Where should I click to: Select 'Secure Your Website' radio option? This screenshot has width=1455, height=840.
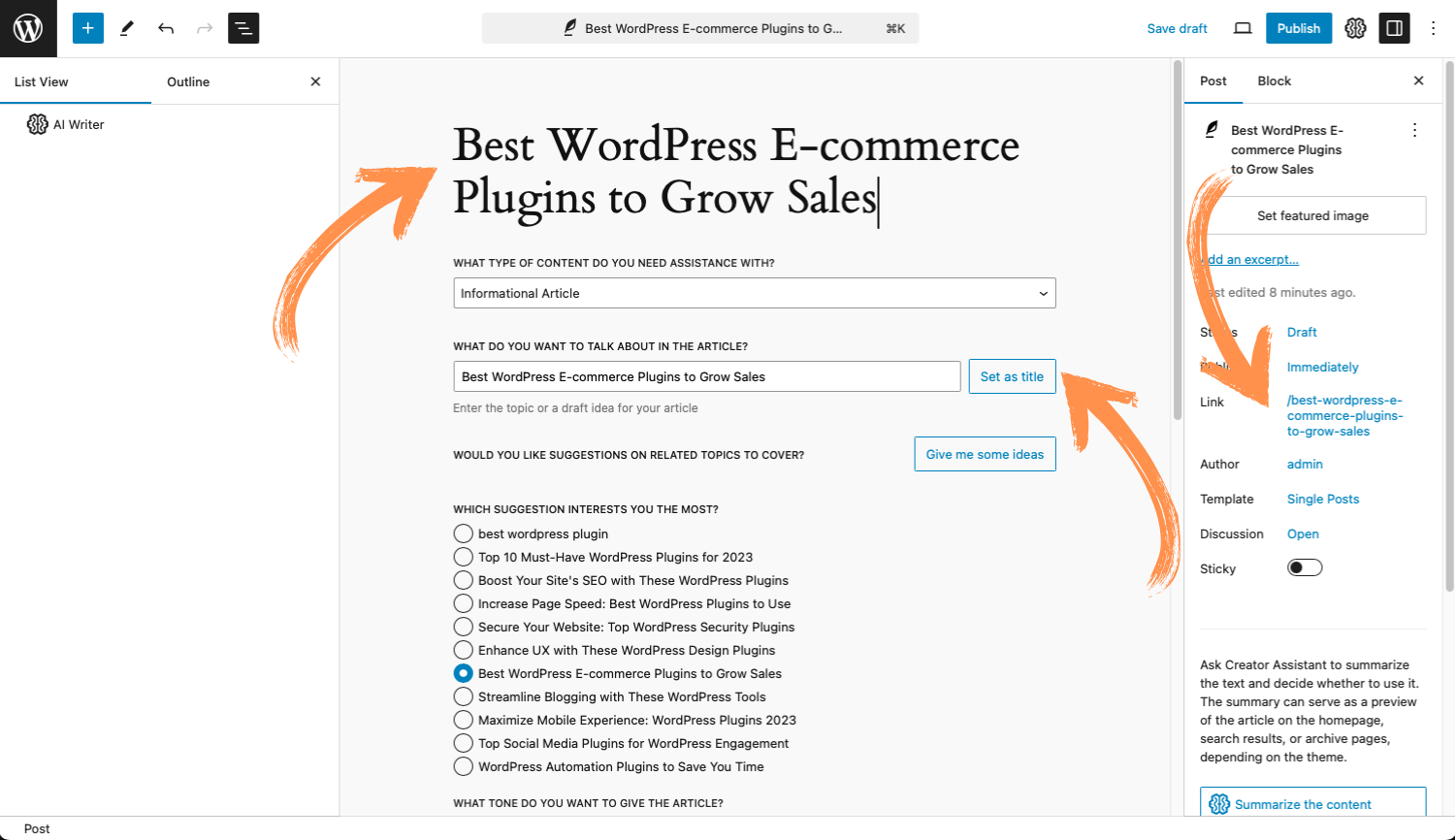click(x=464, y=627)
